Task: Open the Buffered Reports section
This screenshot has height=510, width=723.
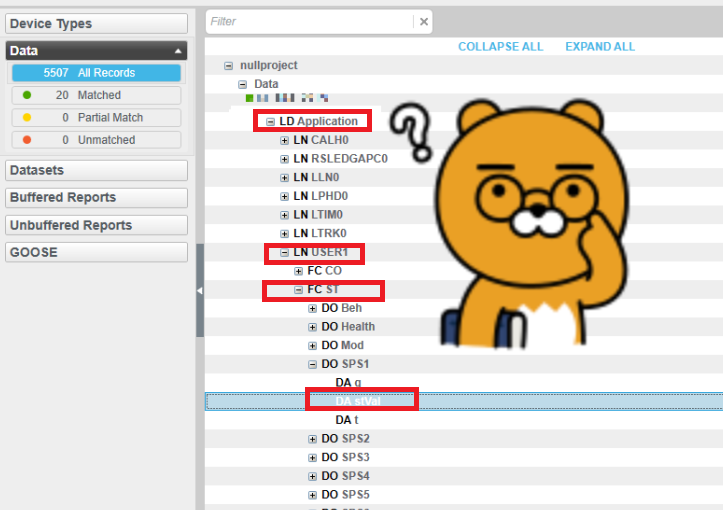Action: pos(96,197)
